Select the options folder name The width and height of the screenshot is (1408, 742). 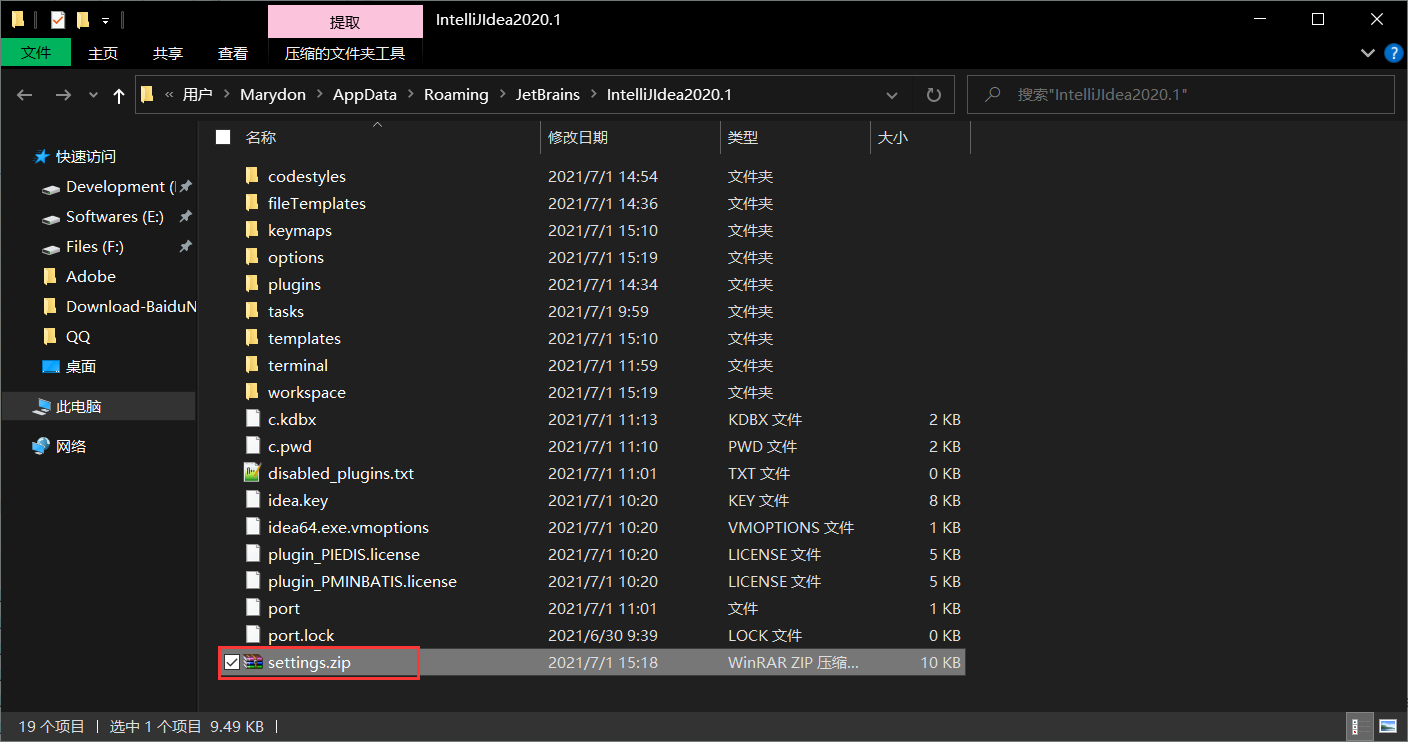pyautogui.click(x=296, y=257)
